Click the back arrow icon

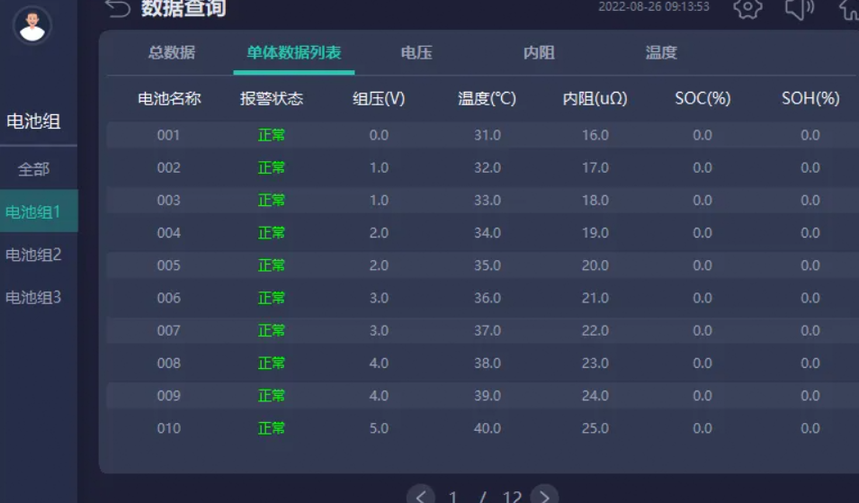pyautogui.click(x=117, y=8)
